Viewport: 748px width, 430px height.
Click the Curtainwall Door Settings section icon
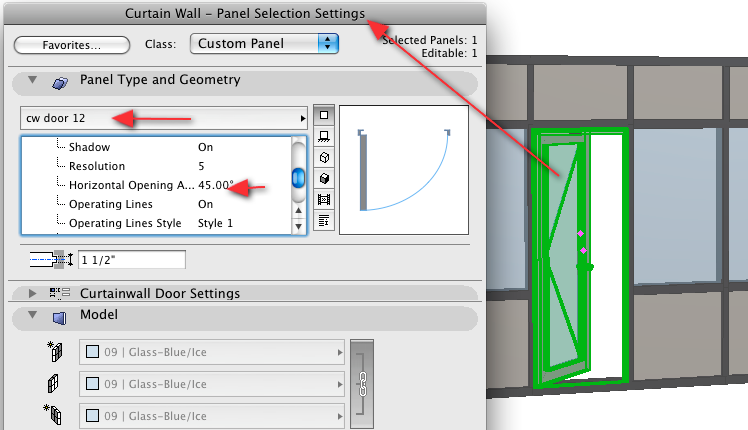point(60,293)
